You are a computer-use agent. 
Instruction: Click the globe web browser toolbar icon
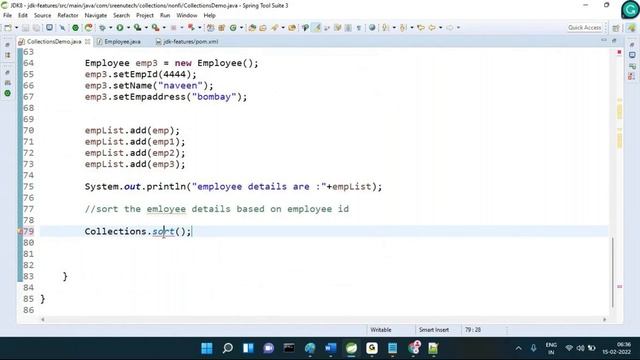[372, 28]
